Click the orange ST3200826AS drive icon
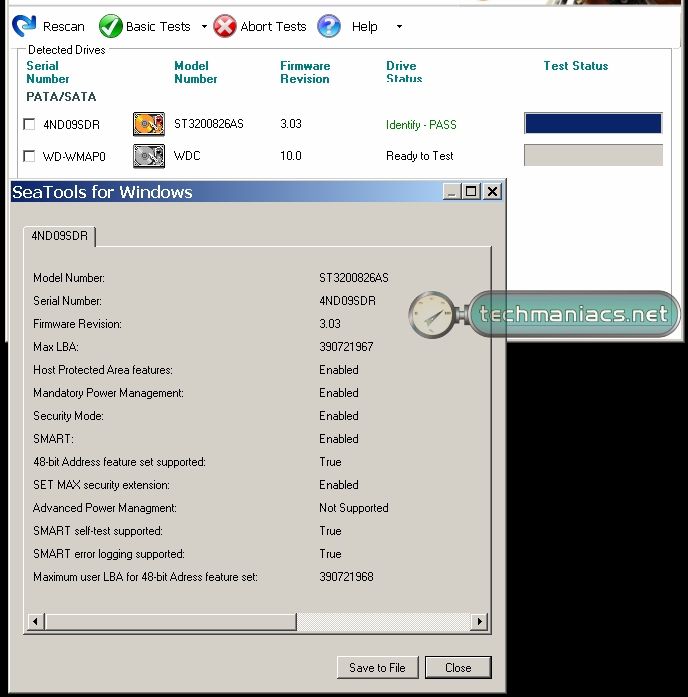 149,124
